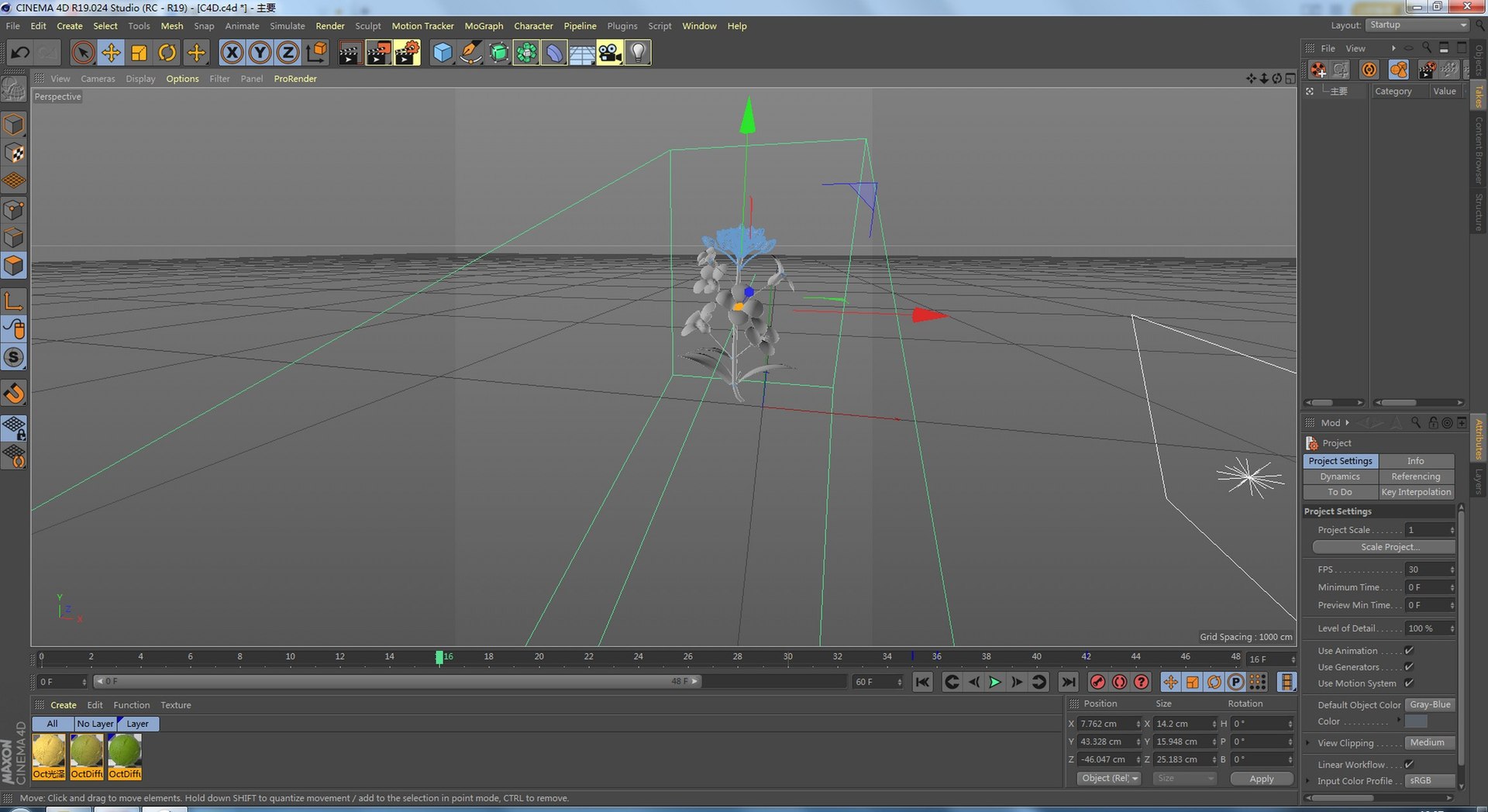The width and height of the screenshot is (1488, 812).
Task: Open the Object (Rel) coordinate dropdown
Action: (x=1109, y=779)
